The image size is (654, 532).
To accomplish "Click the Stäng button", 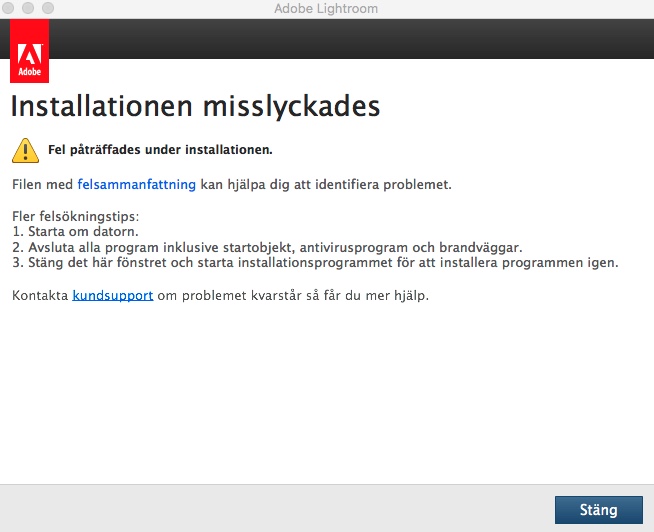I will 599,509.
